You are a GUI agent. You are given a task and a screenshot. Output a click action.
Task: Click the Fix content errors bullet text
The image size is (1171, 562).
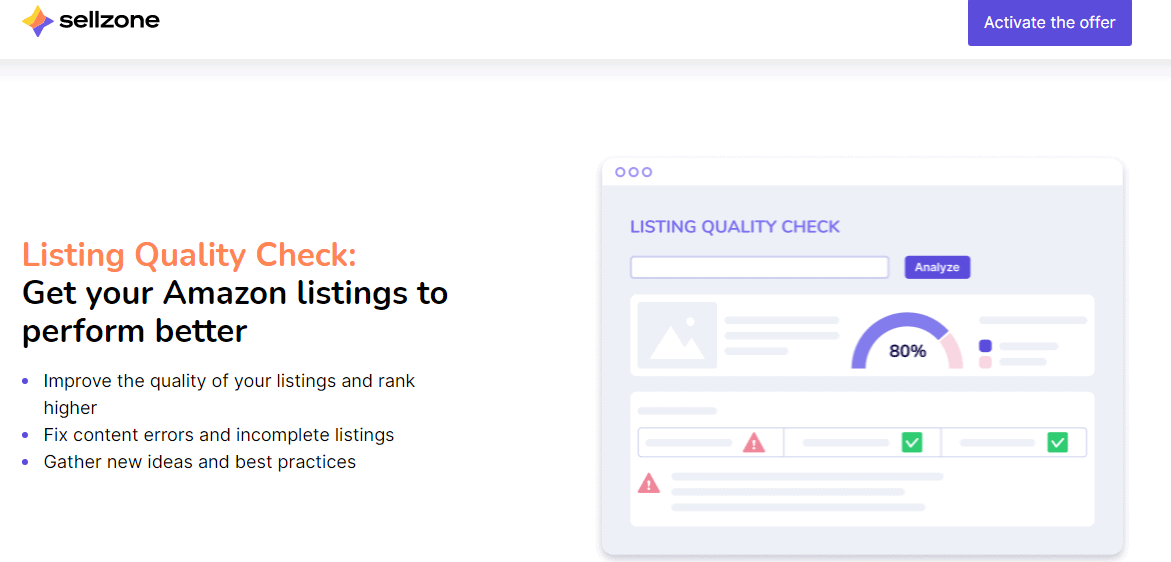pos(219,434)
